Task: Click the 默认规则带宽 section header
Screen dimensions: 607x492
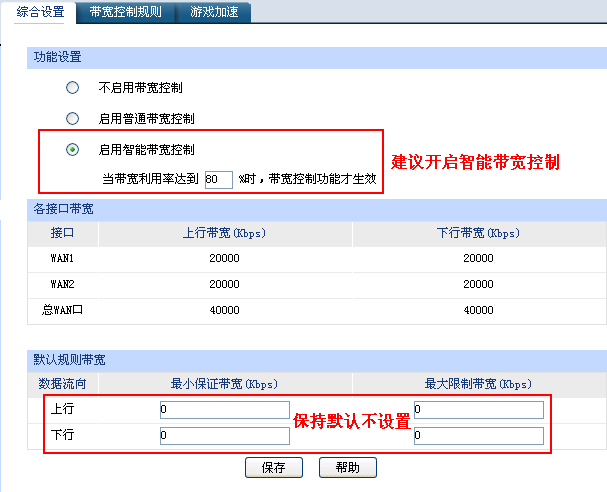Action: pyautogui.click(x=70, y=359)
